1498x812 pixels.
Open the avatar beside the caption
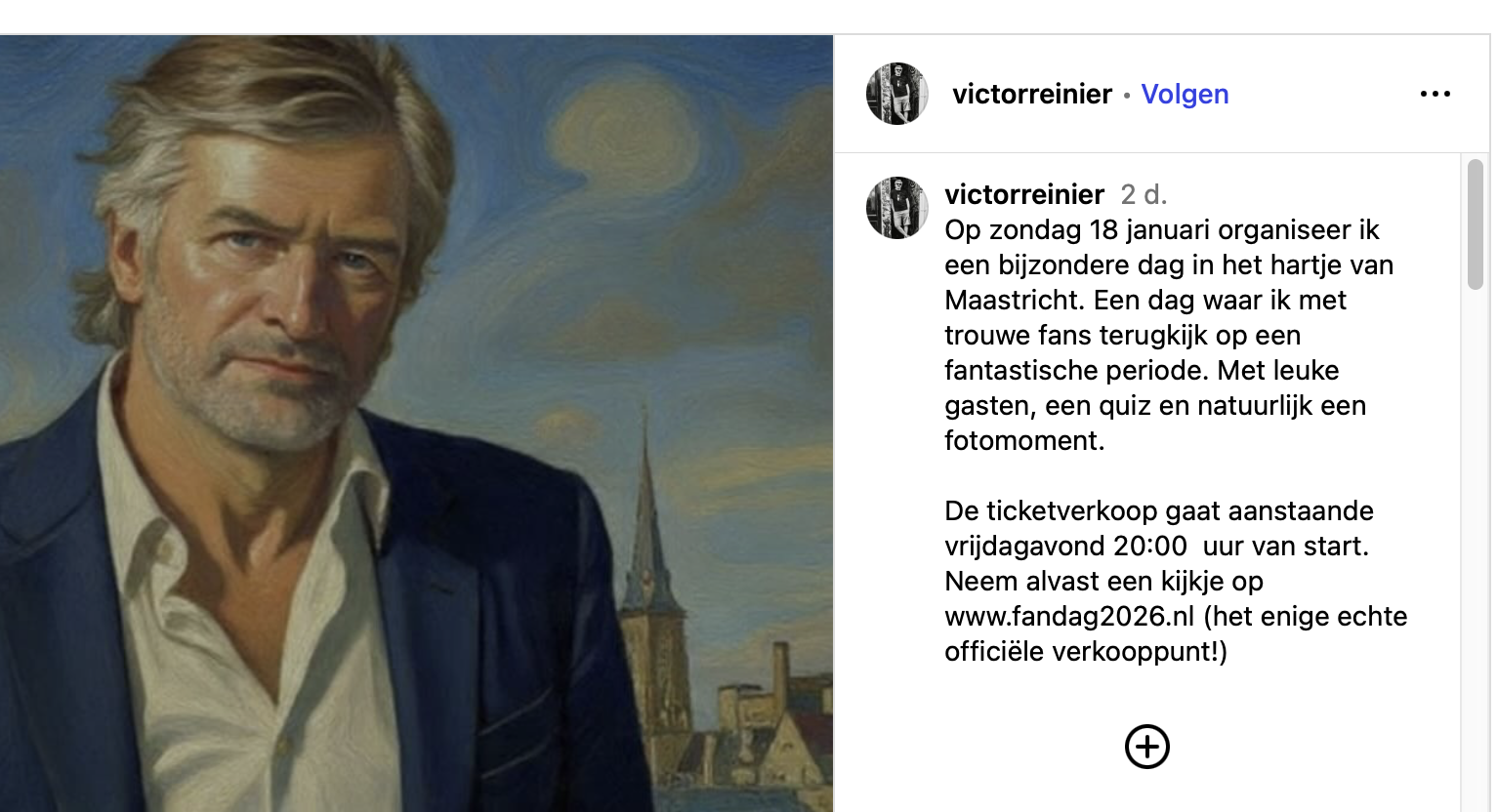click(896, 208)
